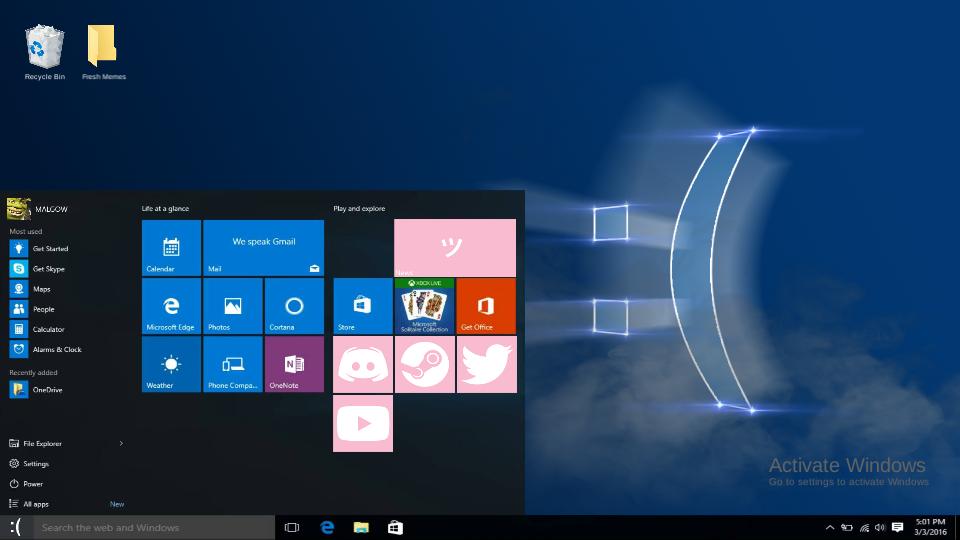Open the Microsoft Solitaire Collection tile
This screenshot has width=960, height=540.
coord(424,306)
